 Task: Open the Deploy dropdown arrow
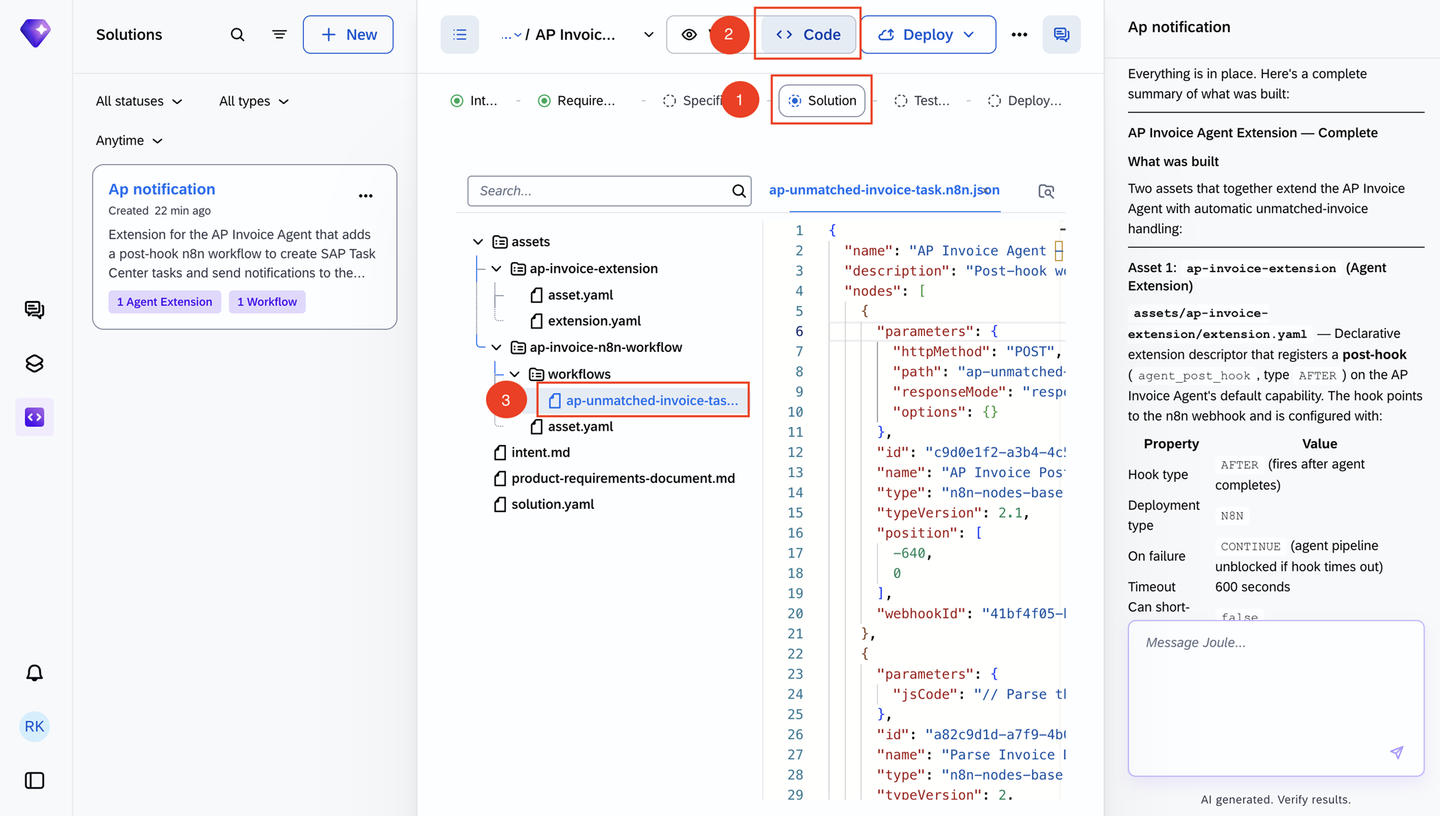click(969, 34)
